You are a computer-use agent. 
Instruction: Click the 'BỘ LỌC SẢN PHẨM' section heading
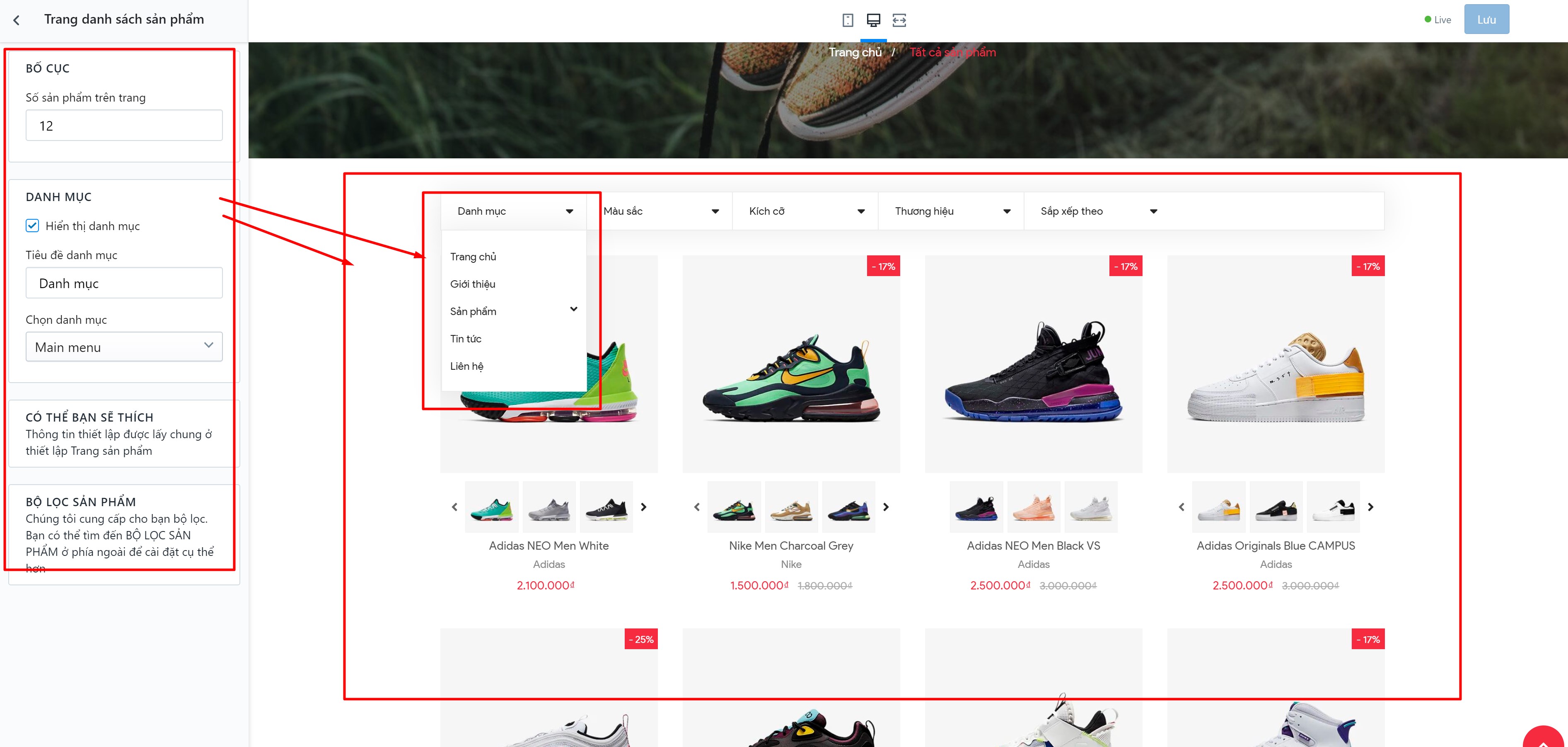point(80,502)
